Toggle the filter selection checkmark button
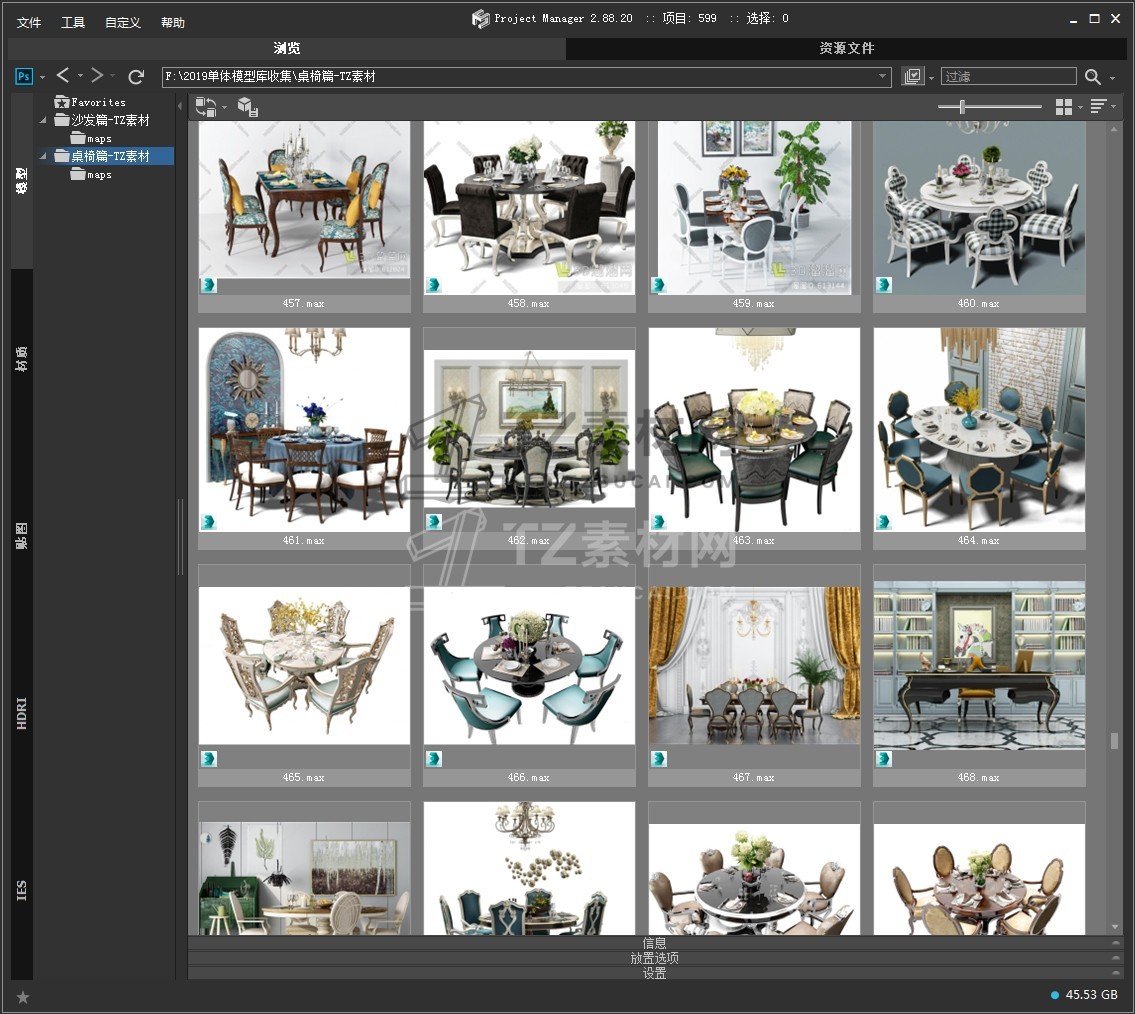The width and height of the screenshot is (1135, 1014). point(912,77)
